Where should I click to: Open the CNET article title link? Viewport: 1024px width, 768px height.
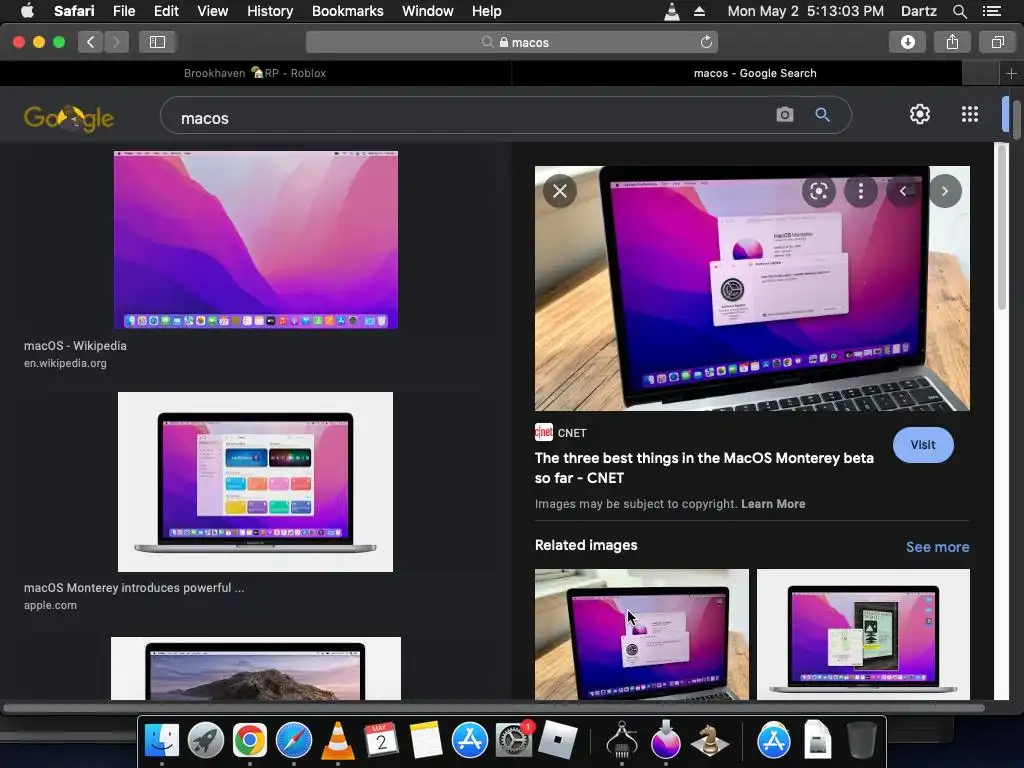704,468
